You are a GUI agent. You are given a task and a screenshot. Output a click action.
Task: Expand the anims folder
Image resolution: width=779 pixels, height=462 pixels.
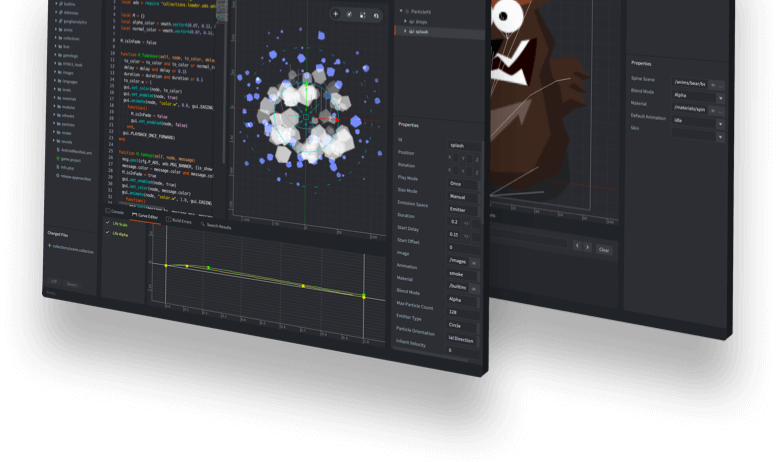click(56, 29)
